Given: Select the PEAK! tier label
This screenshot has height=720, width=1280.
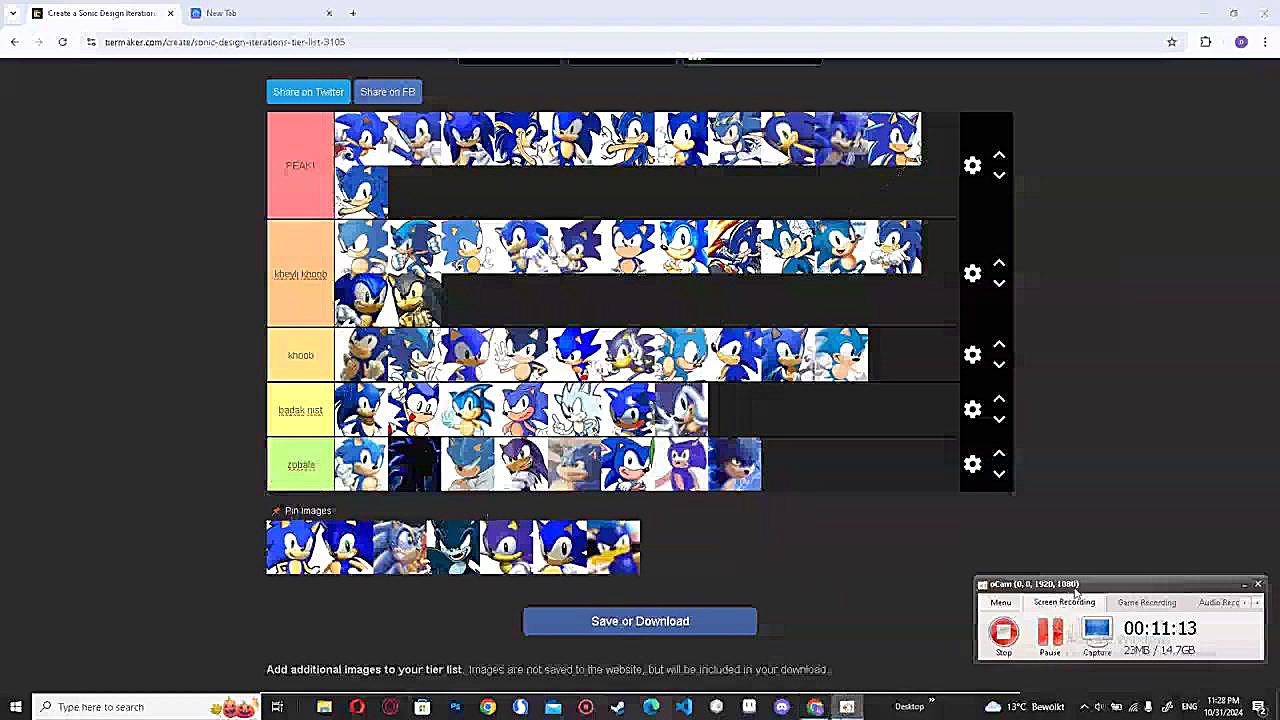Looking at the screenshot, I should (x=300, y=166).
